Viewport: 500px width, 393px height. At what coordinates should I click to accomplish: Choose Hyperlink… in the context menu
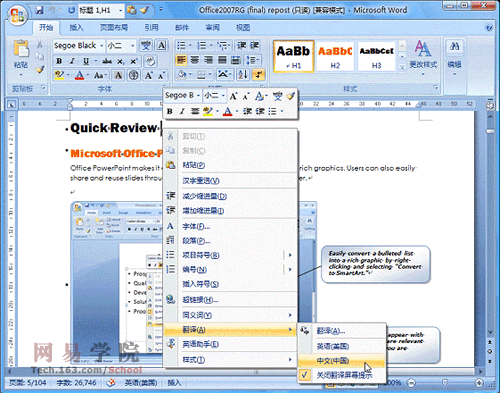(x=231, y=300)
